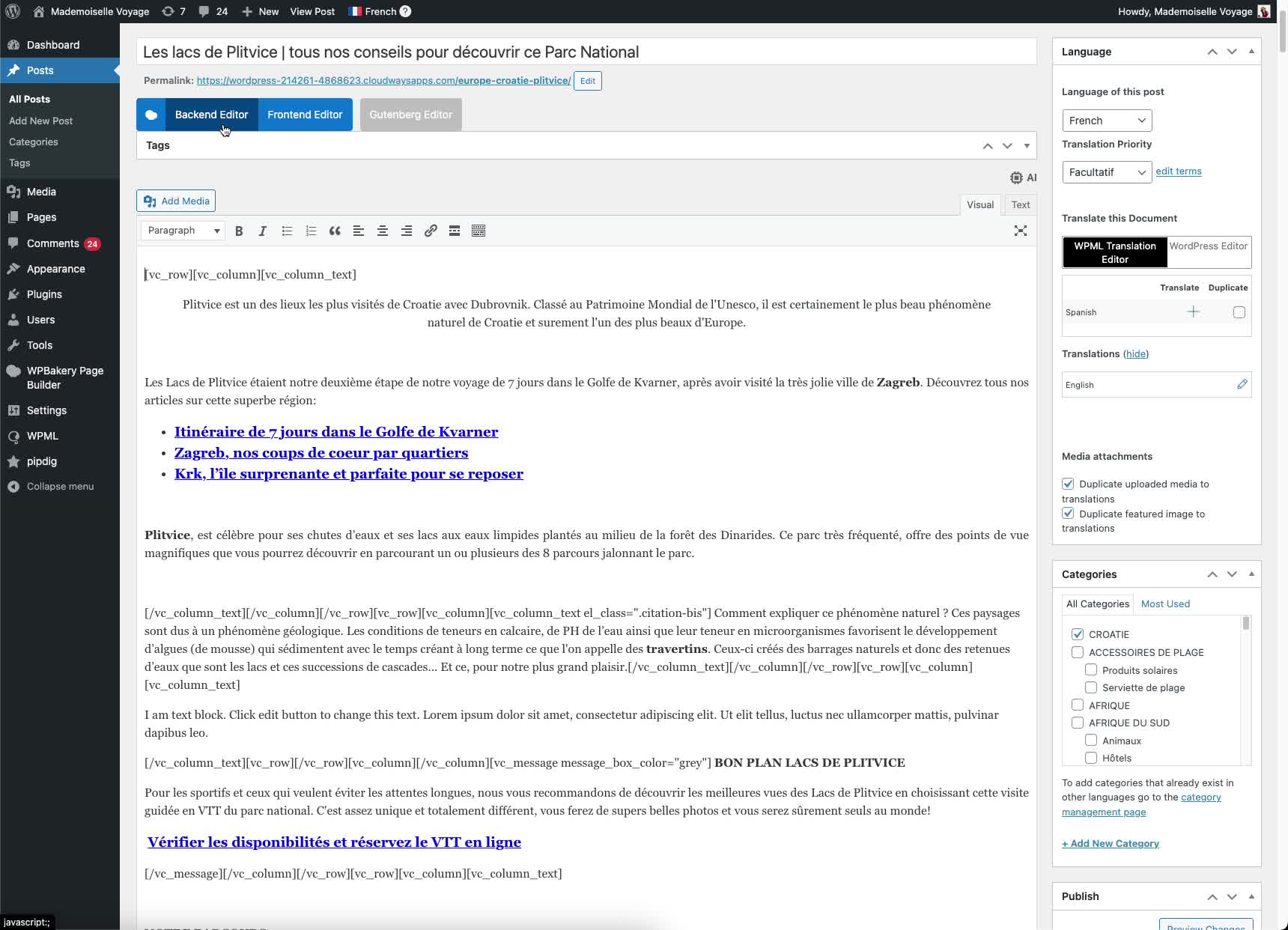
Task: Move the Language panel down
Action: [x=1232, y=52]
